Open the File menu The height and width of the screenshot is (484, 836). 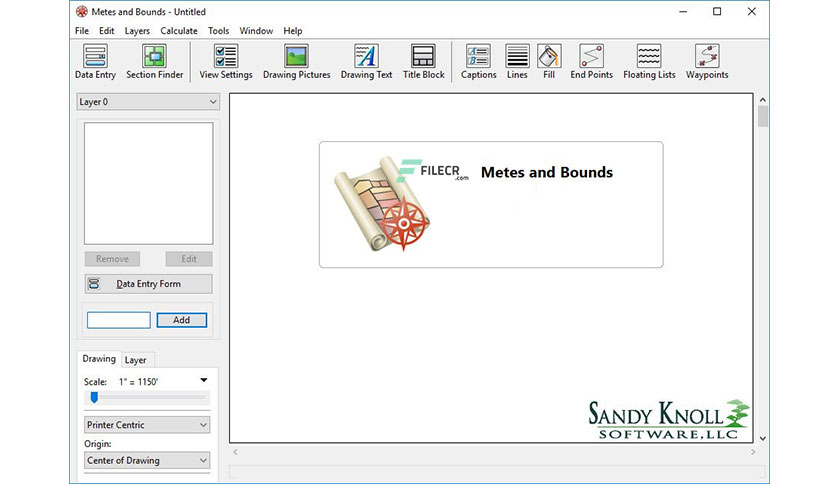click(x=82, y=31)
